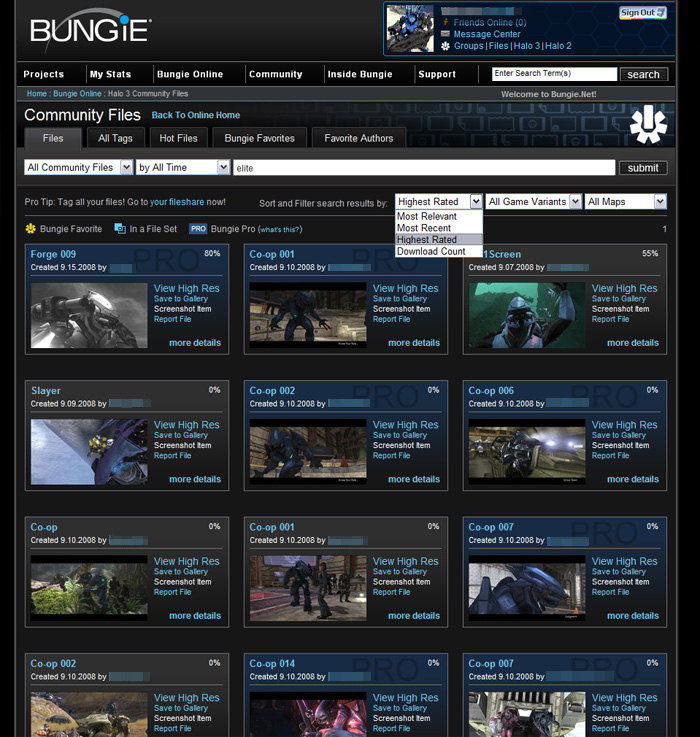Screen dimensions: 700x737
Task: Click the In a File Set icon
Action: (x=120, y=229)
